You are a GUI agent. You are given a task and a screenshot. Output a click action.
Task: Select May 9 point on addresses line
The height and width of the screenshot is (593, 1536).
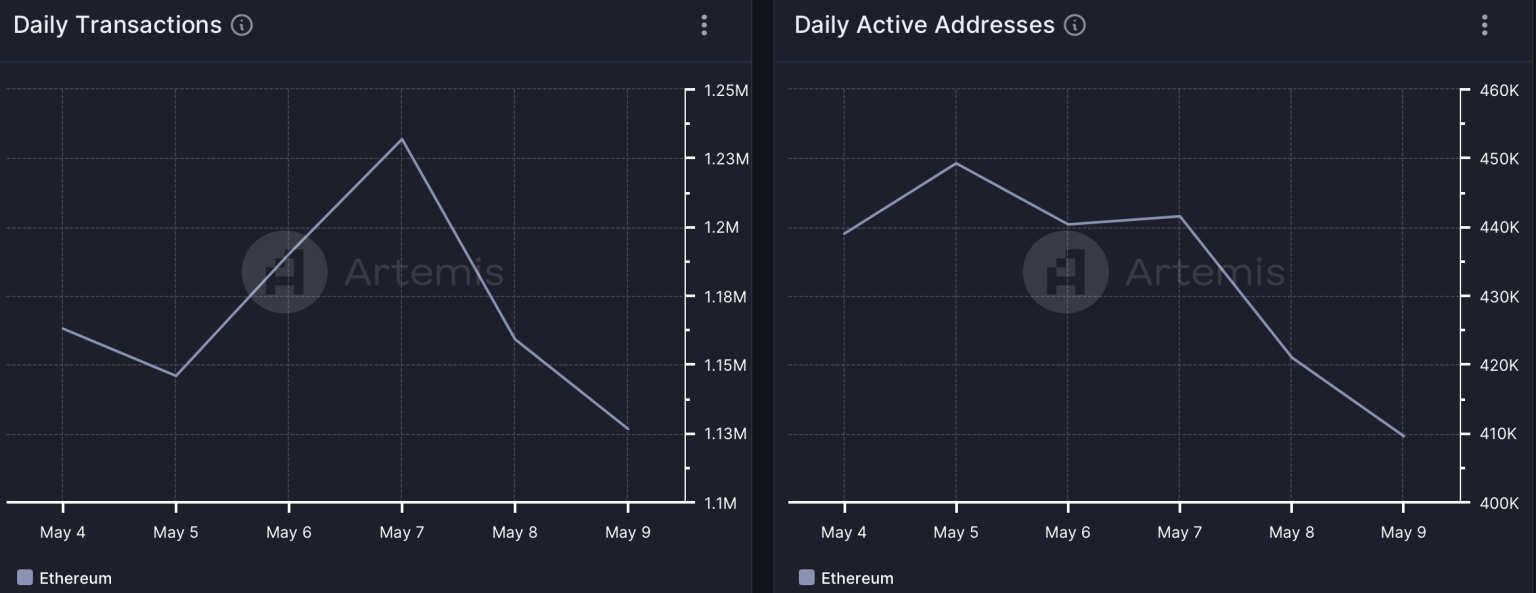1403,436
